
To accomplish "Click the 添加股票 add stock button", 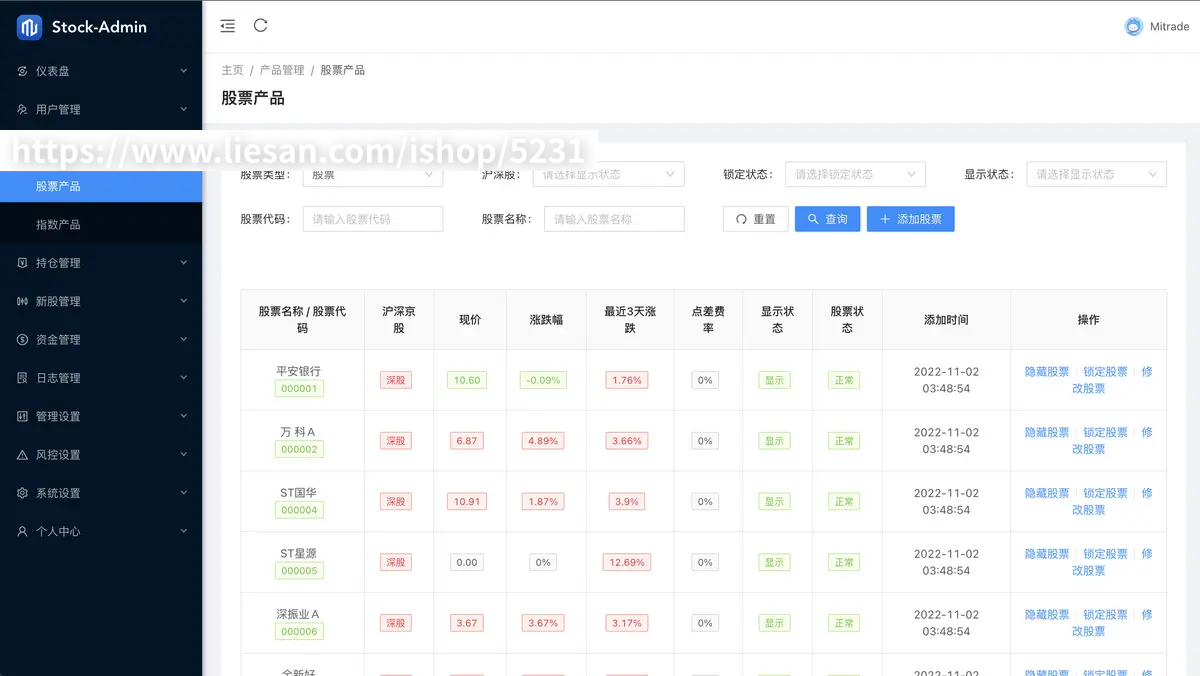I will click(911, 219).
